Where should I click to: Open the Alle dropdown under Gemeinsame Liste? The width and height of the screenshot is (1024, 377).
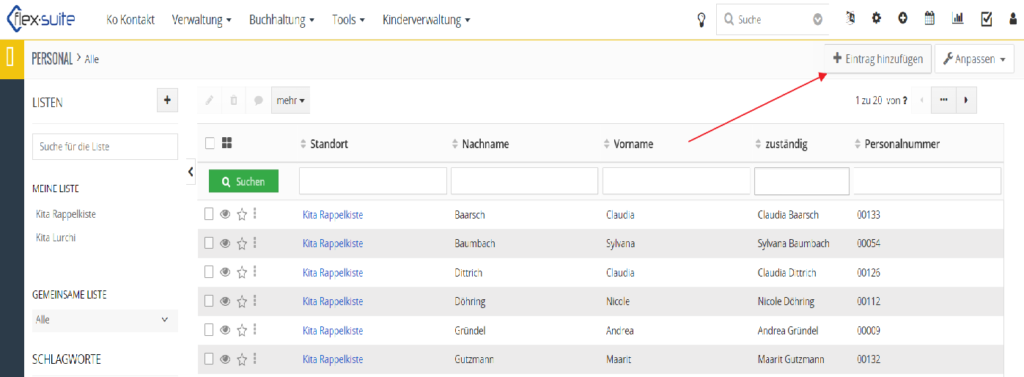coord(104,320)
